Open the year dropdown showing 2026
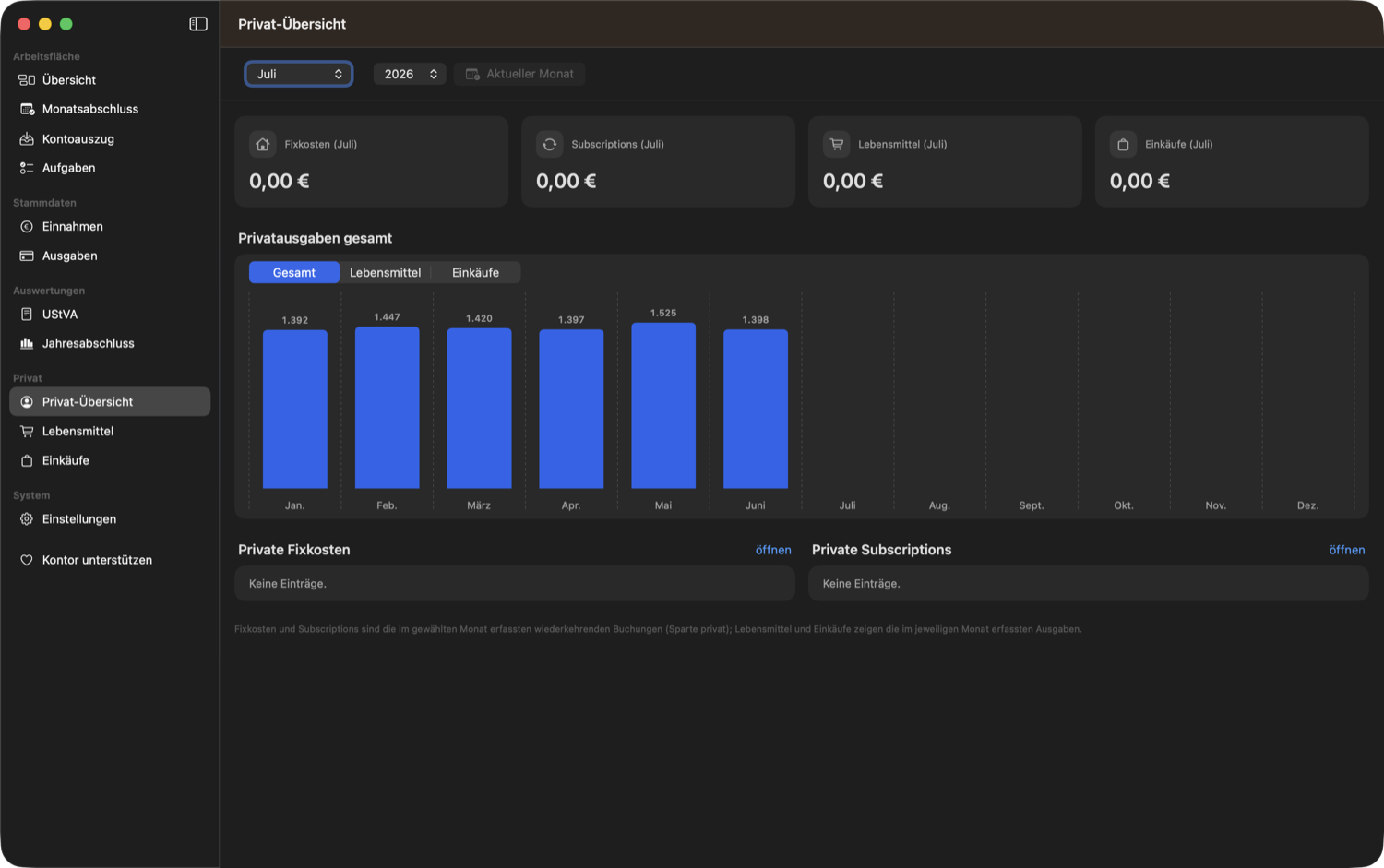This screenshot has width=1384, height=868. [x=410, y=74]
